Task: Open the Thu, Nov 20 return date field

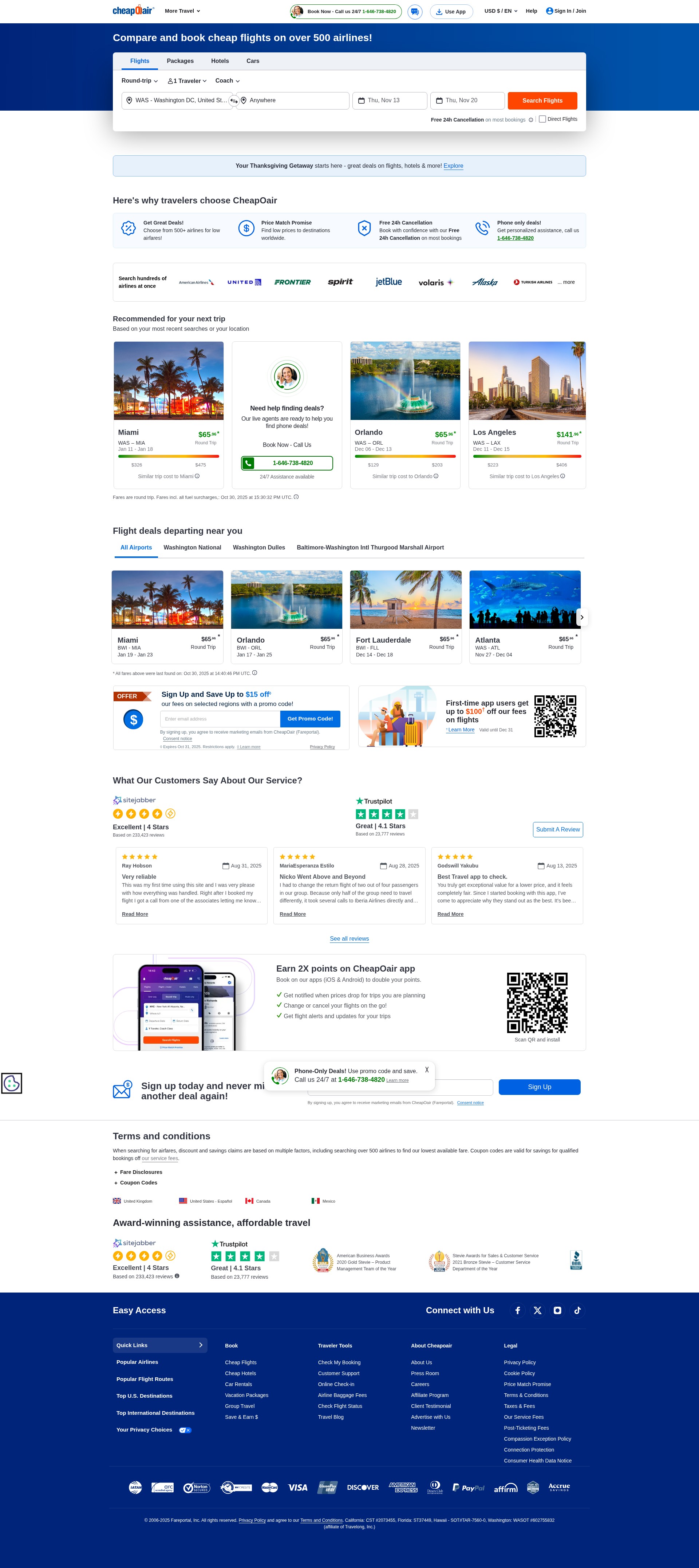Action: (x=467, y=100)
